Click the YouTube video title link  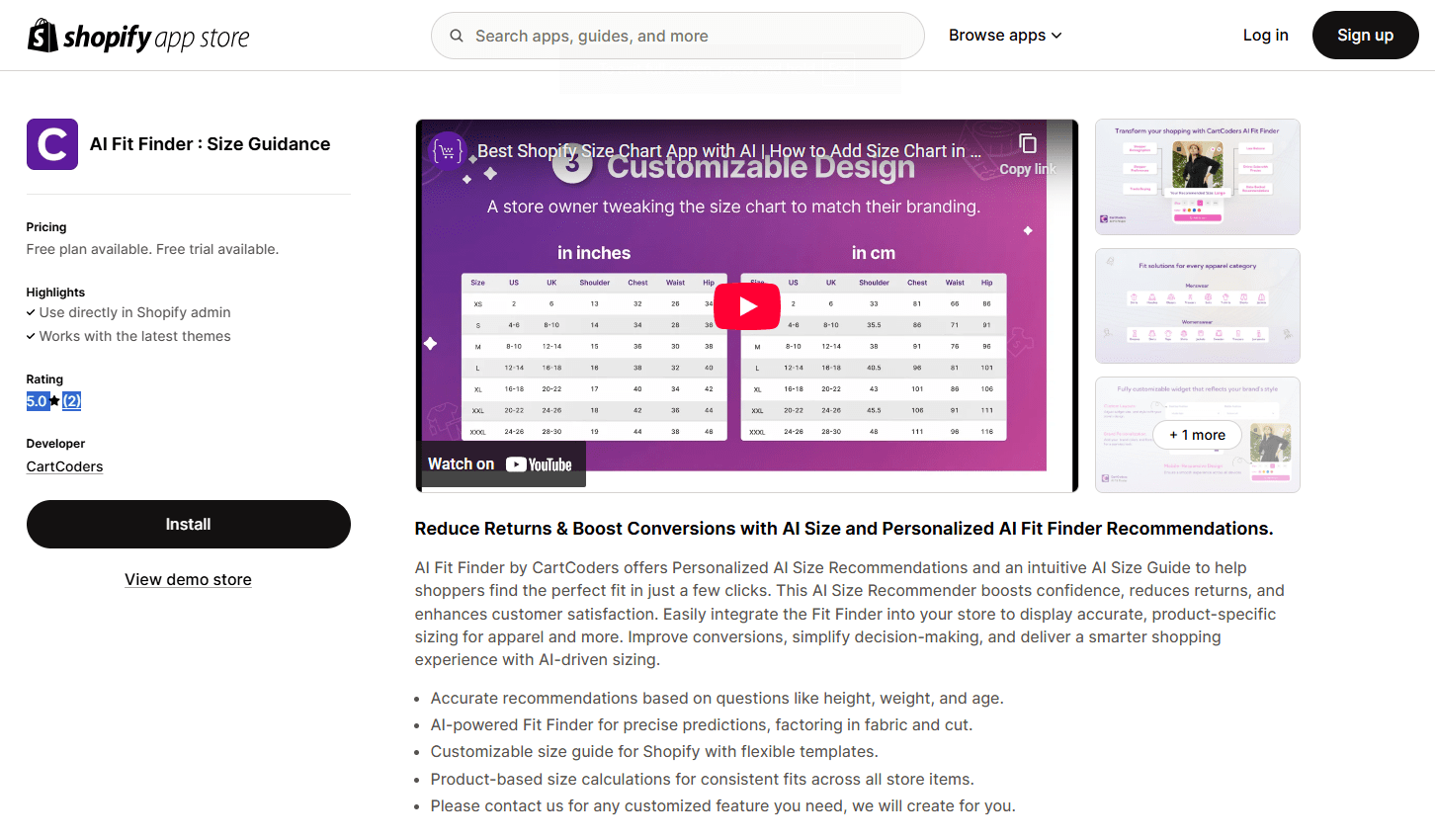729,151
